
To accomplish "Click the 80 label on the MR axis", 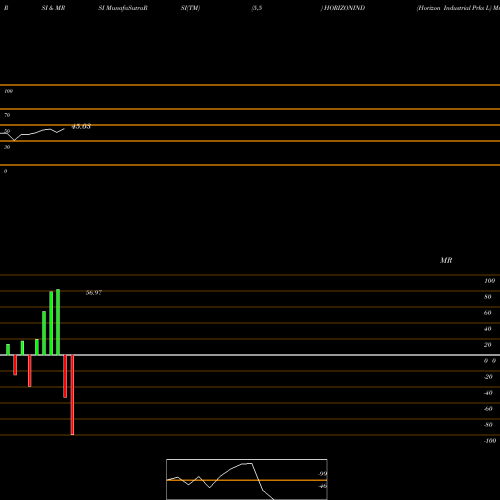I will pos(488,297).
